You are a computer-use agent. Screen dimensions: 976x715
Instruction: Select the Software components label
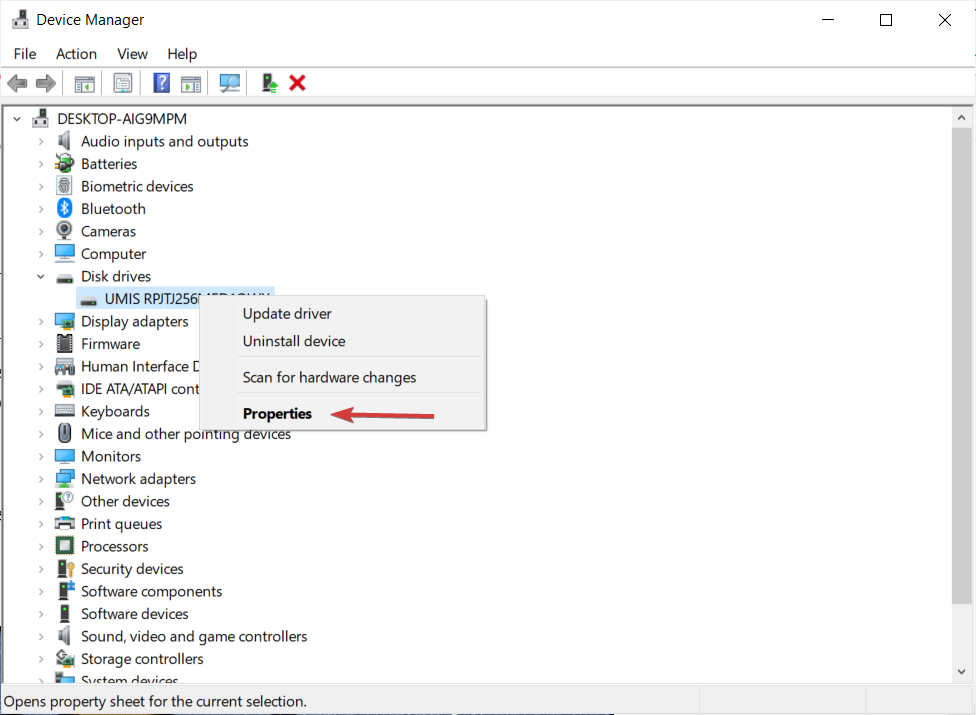tap(151, 591)
